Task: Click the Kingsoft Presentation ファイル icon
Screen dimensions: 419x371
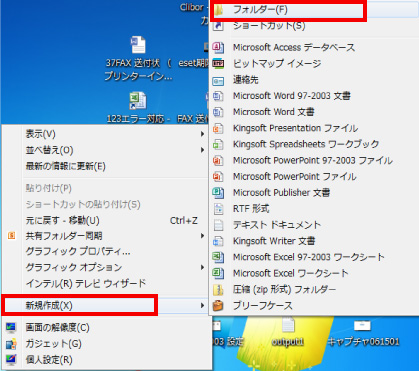Action: (x=218, y=128)
